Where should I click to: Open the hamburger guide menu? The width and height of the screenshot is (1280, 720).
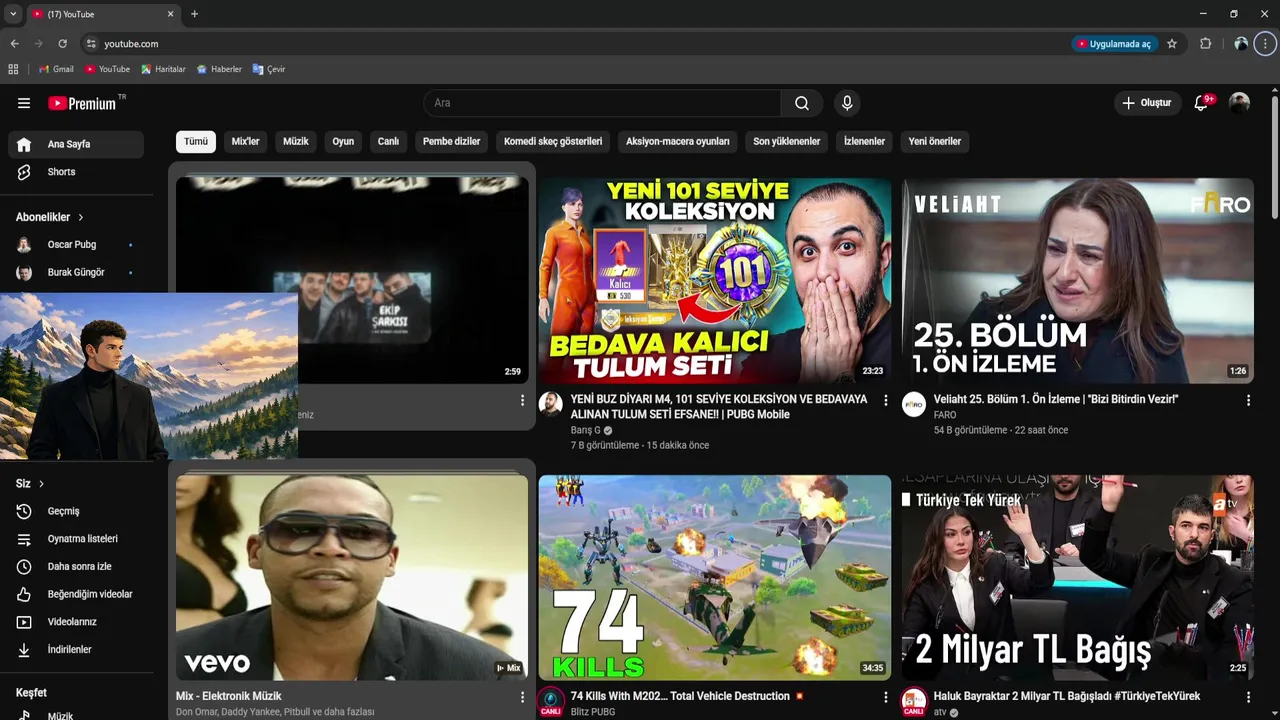point(24,103)
